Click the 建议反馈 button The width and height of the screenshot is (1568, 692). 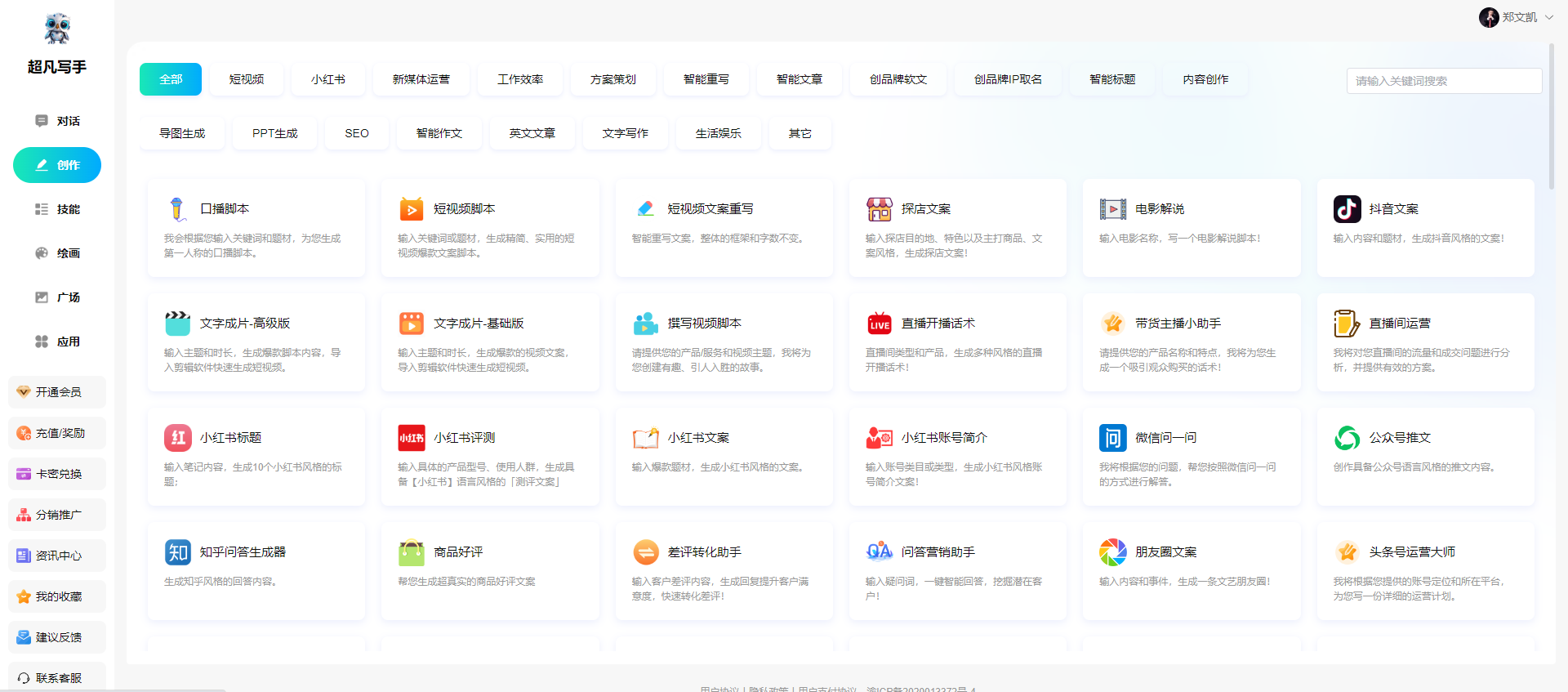[57, 637]
